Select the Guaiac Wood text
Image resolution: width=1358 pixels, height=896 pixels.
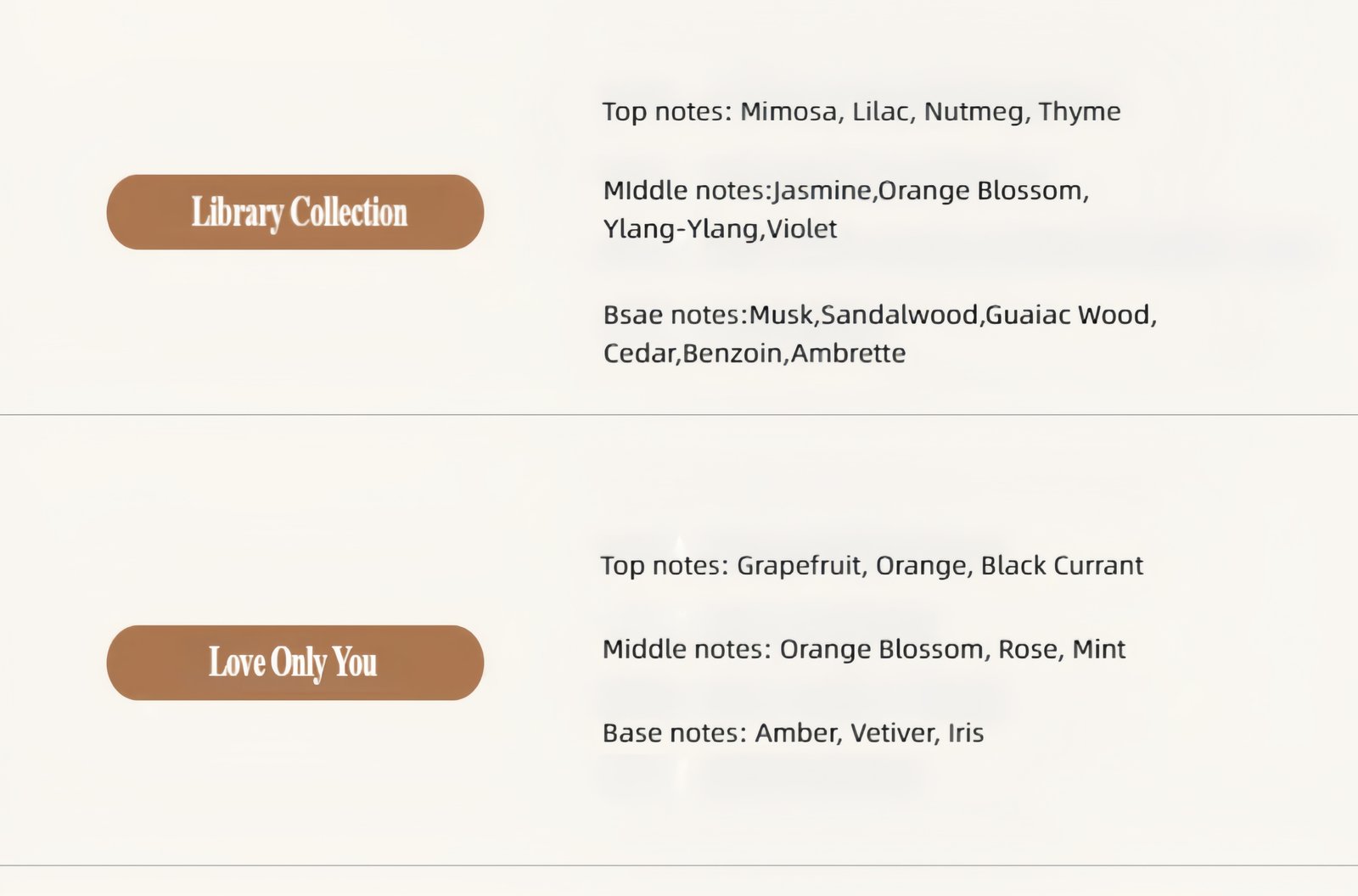click(1068, 316)
